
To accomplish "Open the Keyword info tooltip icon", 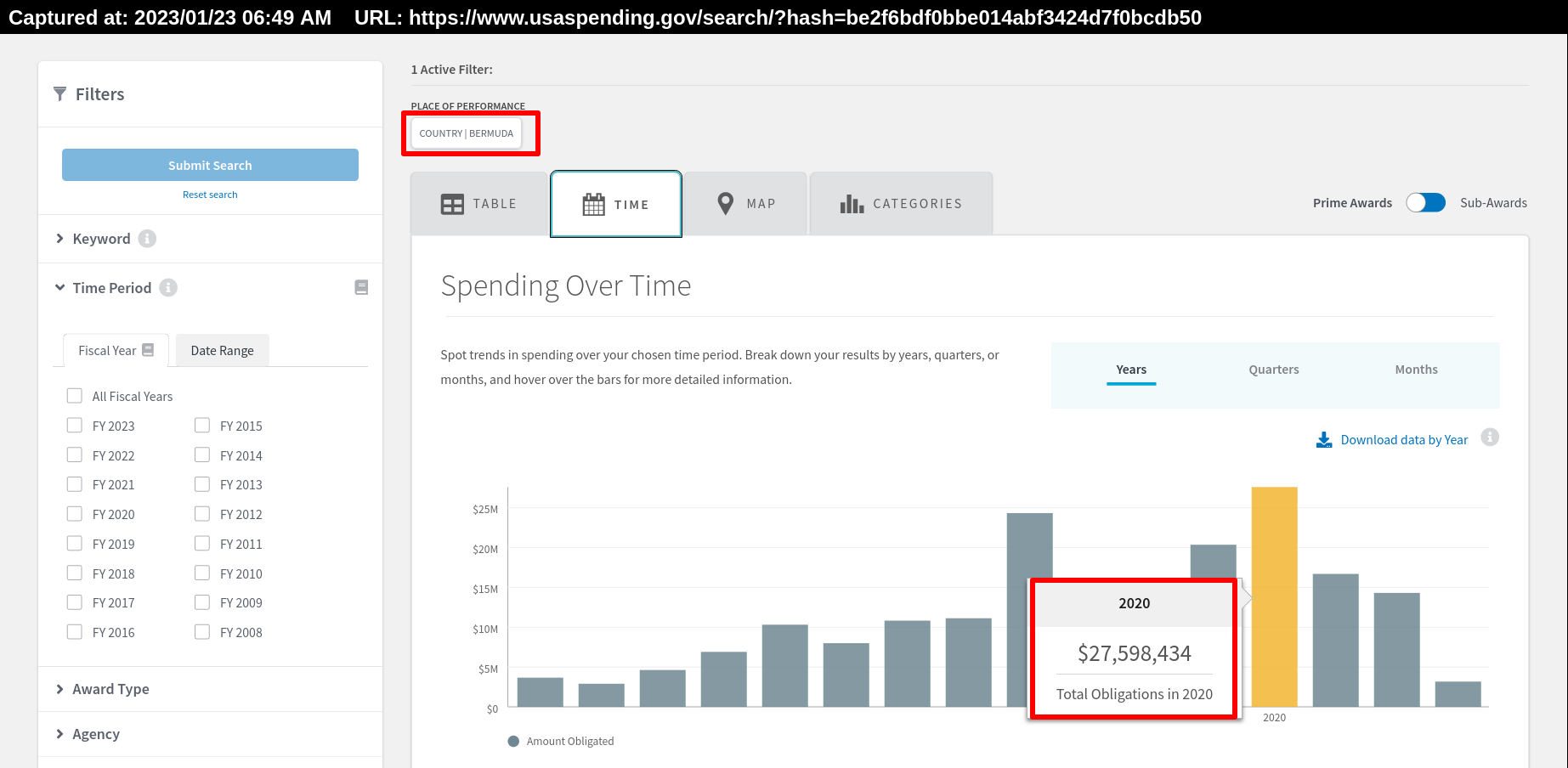I will click(x=147, y=239).
